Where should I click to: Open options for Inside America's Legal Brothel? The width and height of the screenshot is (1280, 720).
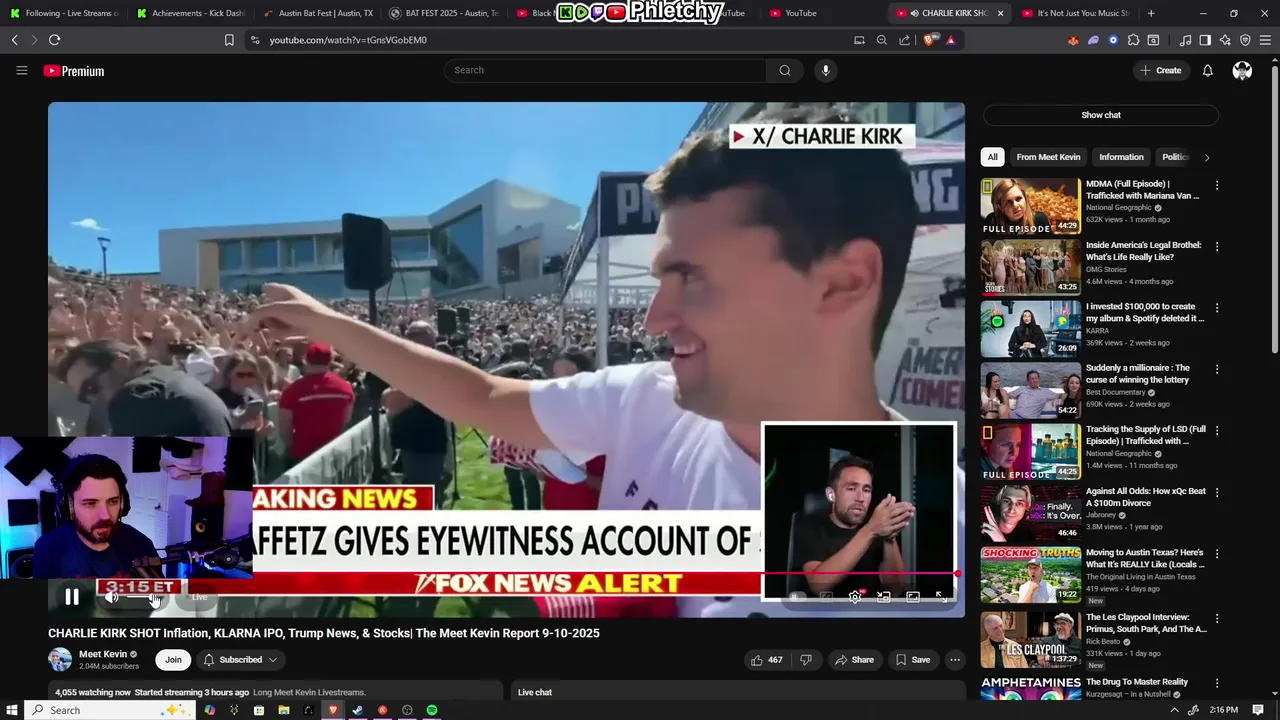click(x=1217, y=246)
